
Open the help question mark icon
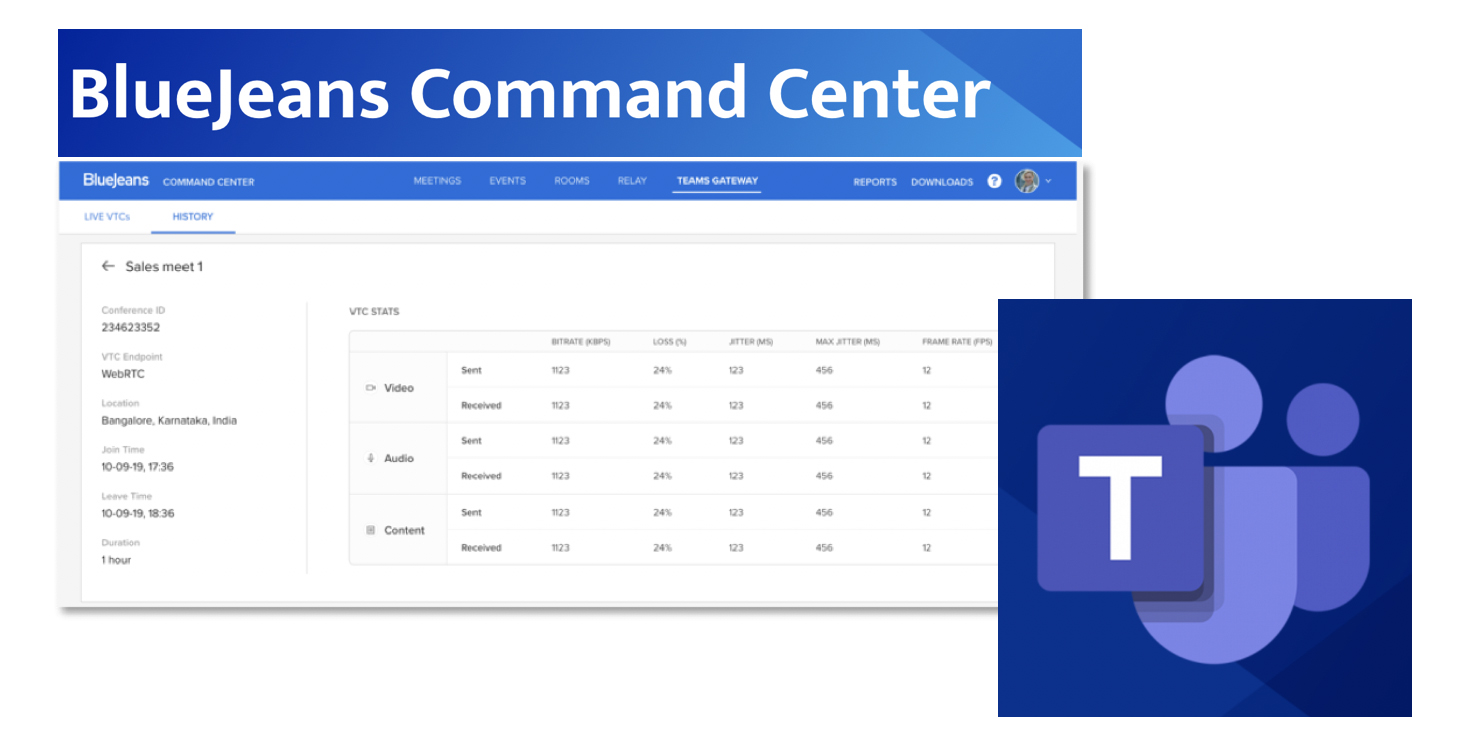(994, 181)
